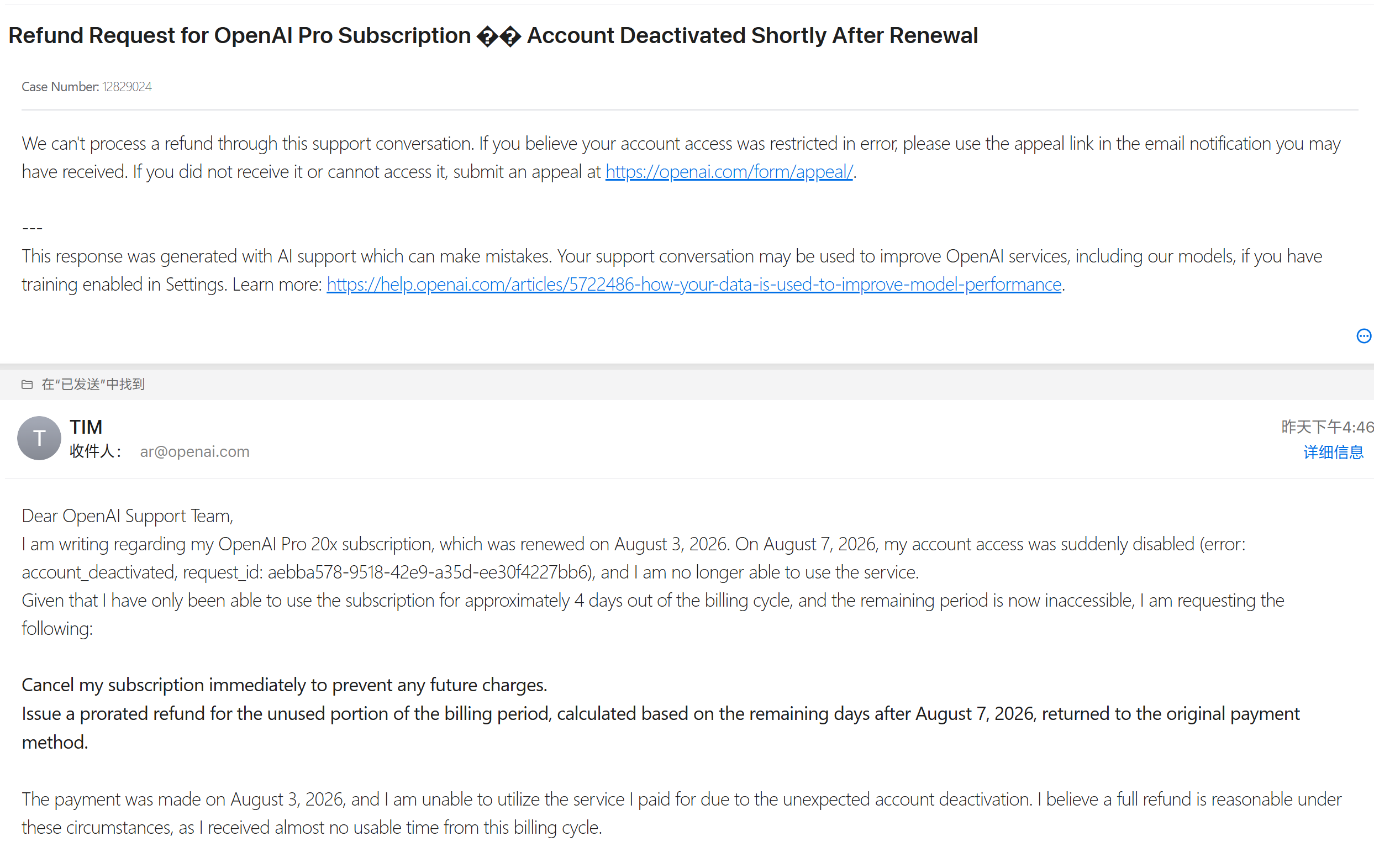The height and width of the screenshot is (868, 1374).
Task: Click the 'Dear OpenAI Support Team' greeting
Action: pos(128,516)
